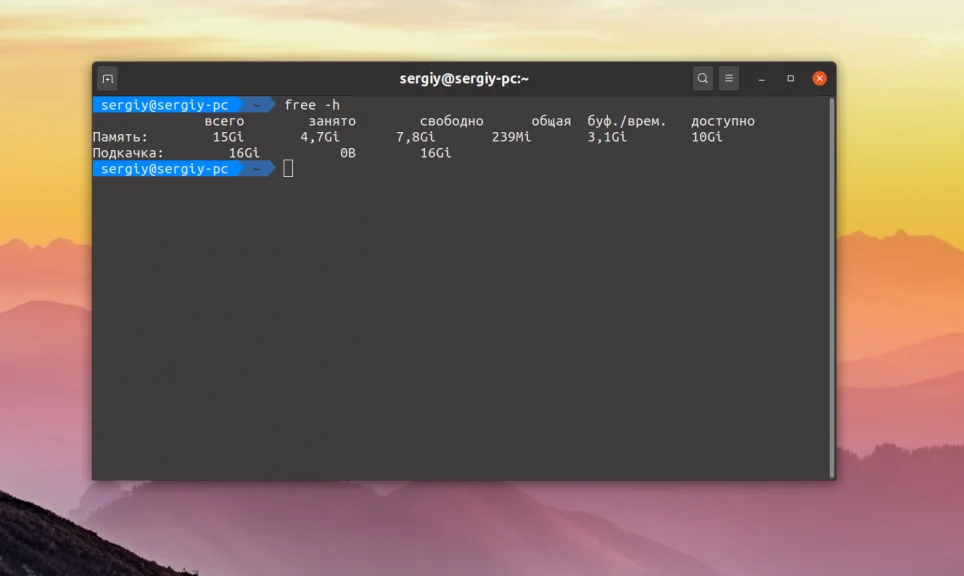
Task: Click the 'буф./врем.' column header
Action: click(x=626, y=121)
